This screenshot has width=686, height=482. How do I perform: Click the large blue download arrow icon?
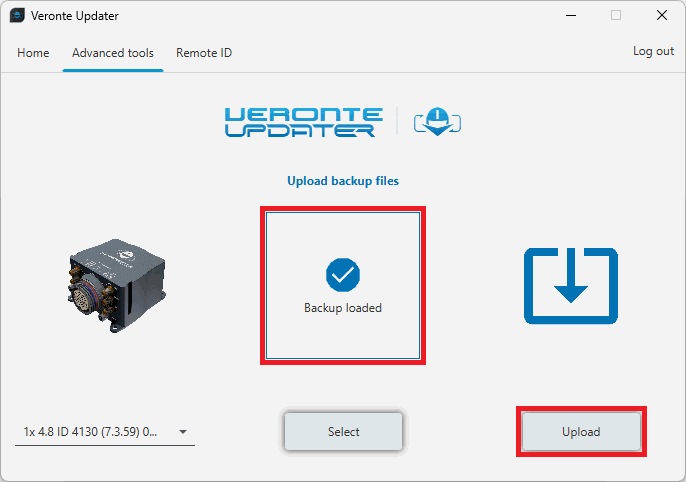[571, 286]
